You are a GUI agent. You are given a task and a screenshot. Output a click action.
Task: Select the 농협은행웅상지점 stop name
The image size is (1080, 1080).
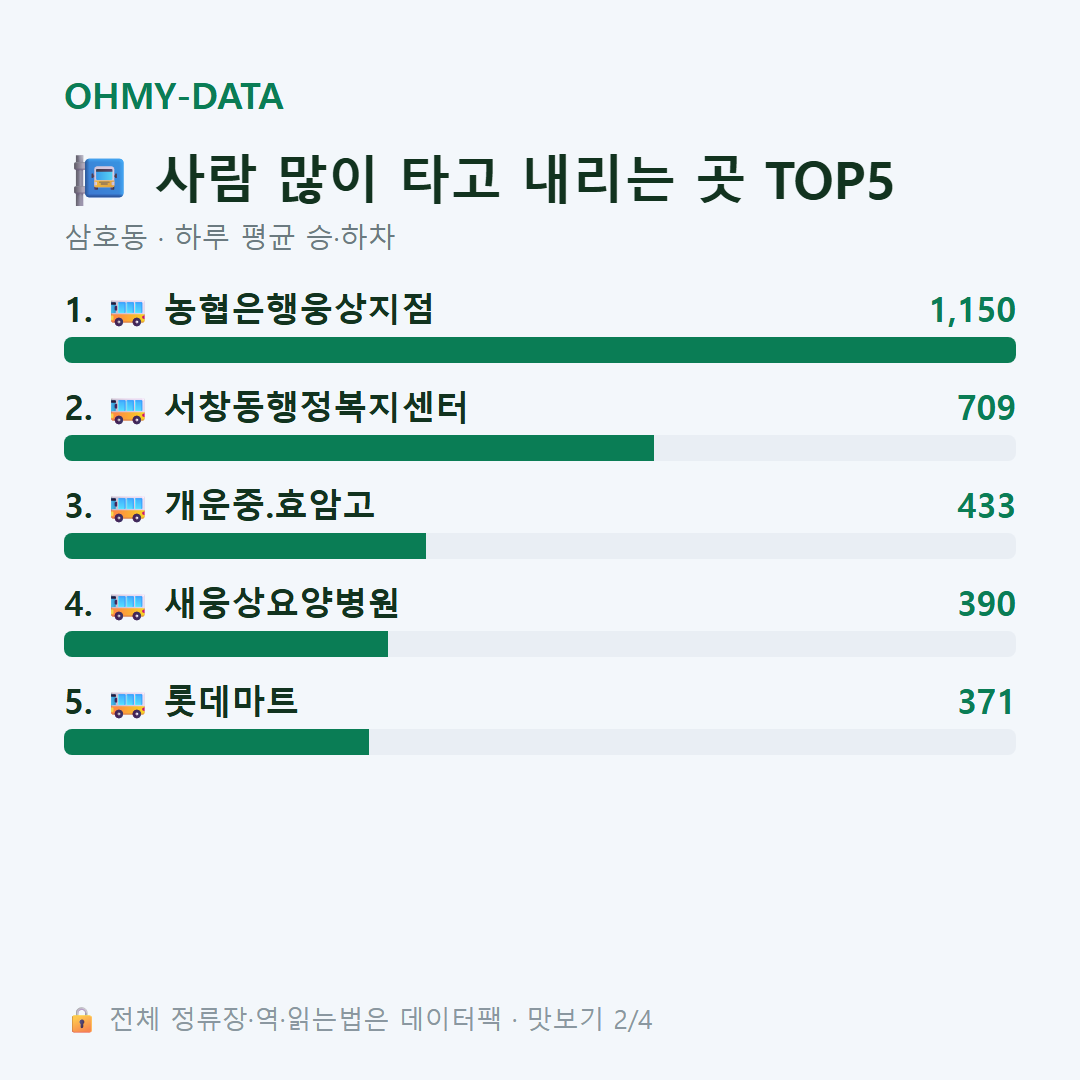click(x=299, y=309)
